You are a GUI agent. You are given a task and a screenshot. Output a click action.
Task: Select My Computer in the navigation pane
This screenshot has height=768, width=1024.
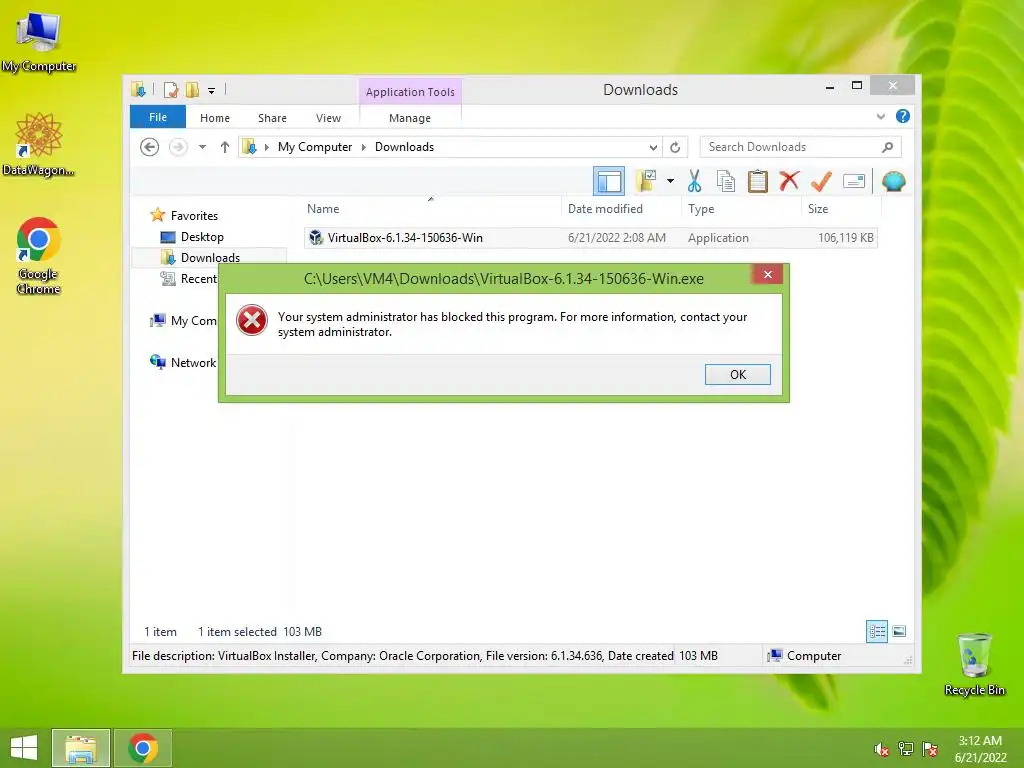pos(184,321)
